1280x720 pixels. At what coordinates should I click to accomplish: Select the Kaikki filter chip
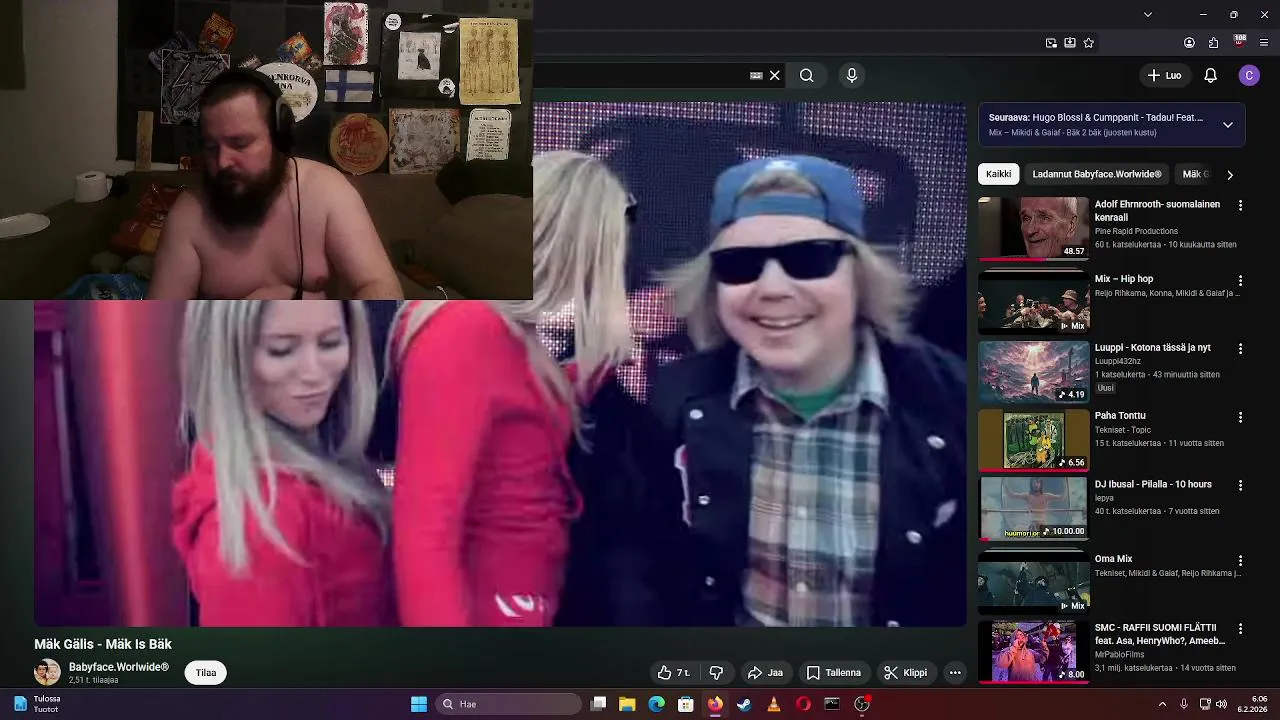point(999,174)
